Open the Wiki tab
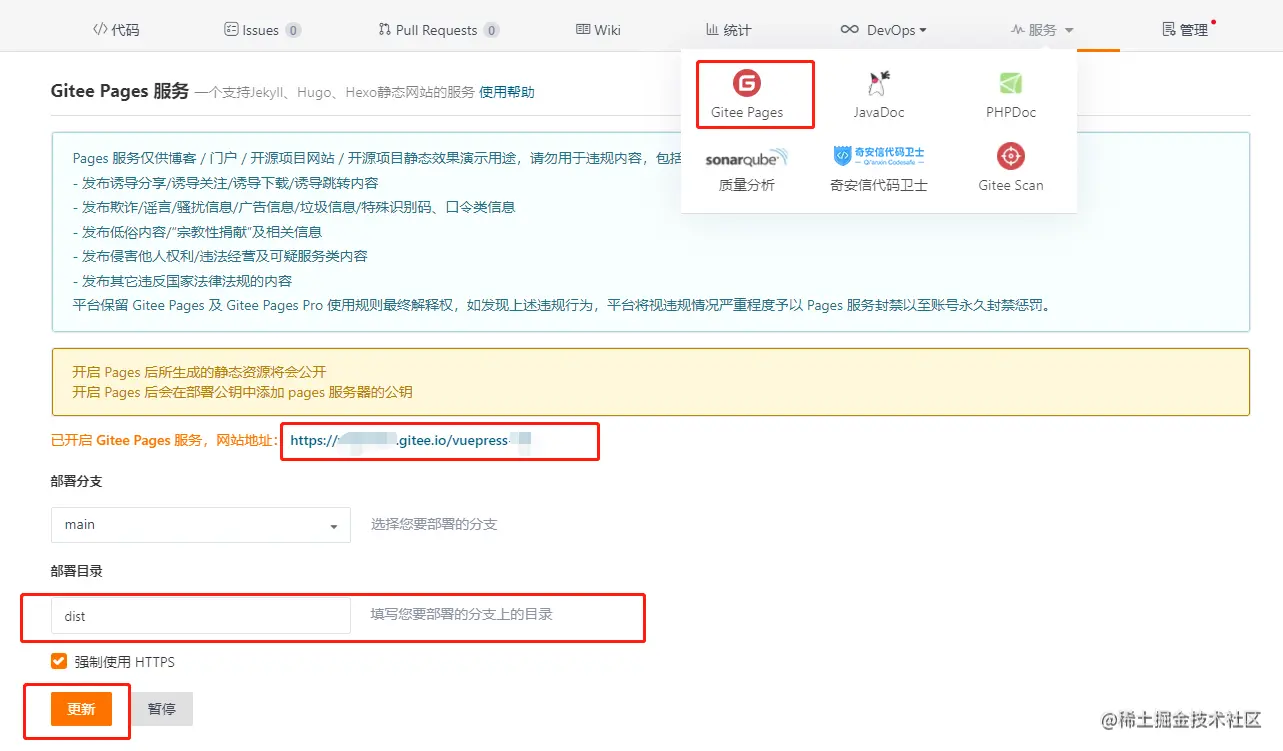Viewport: 1283px width, 751px height. pyautogui.click(x=598, y=30)
